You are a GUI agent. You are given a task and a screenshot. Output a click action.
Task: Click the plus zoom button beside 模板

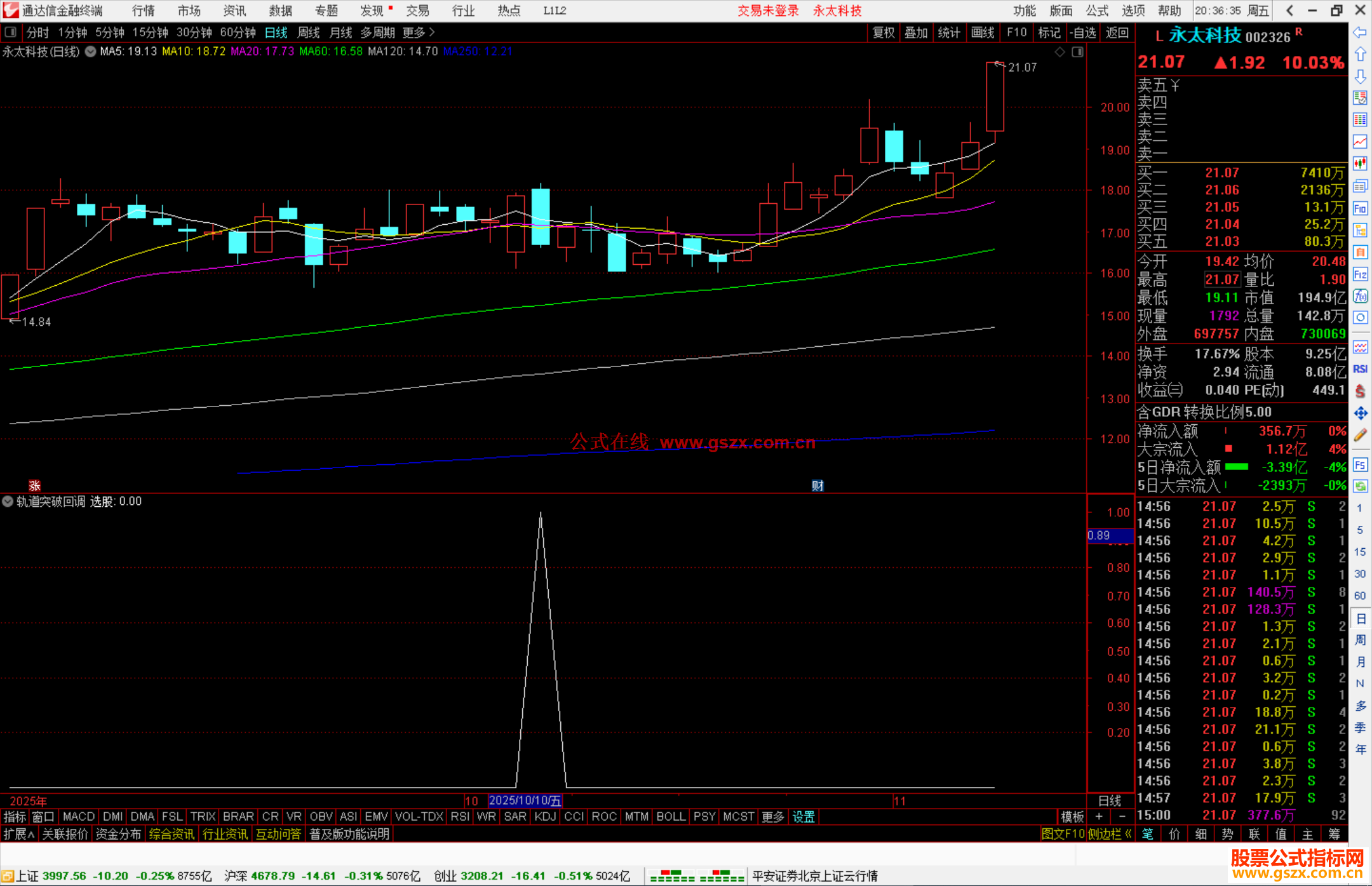tap(1099, 817)
